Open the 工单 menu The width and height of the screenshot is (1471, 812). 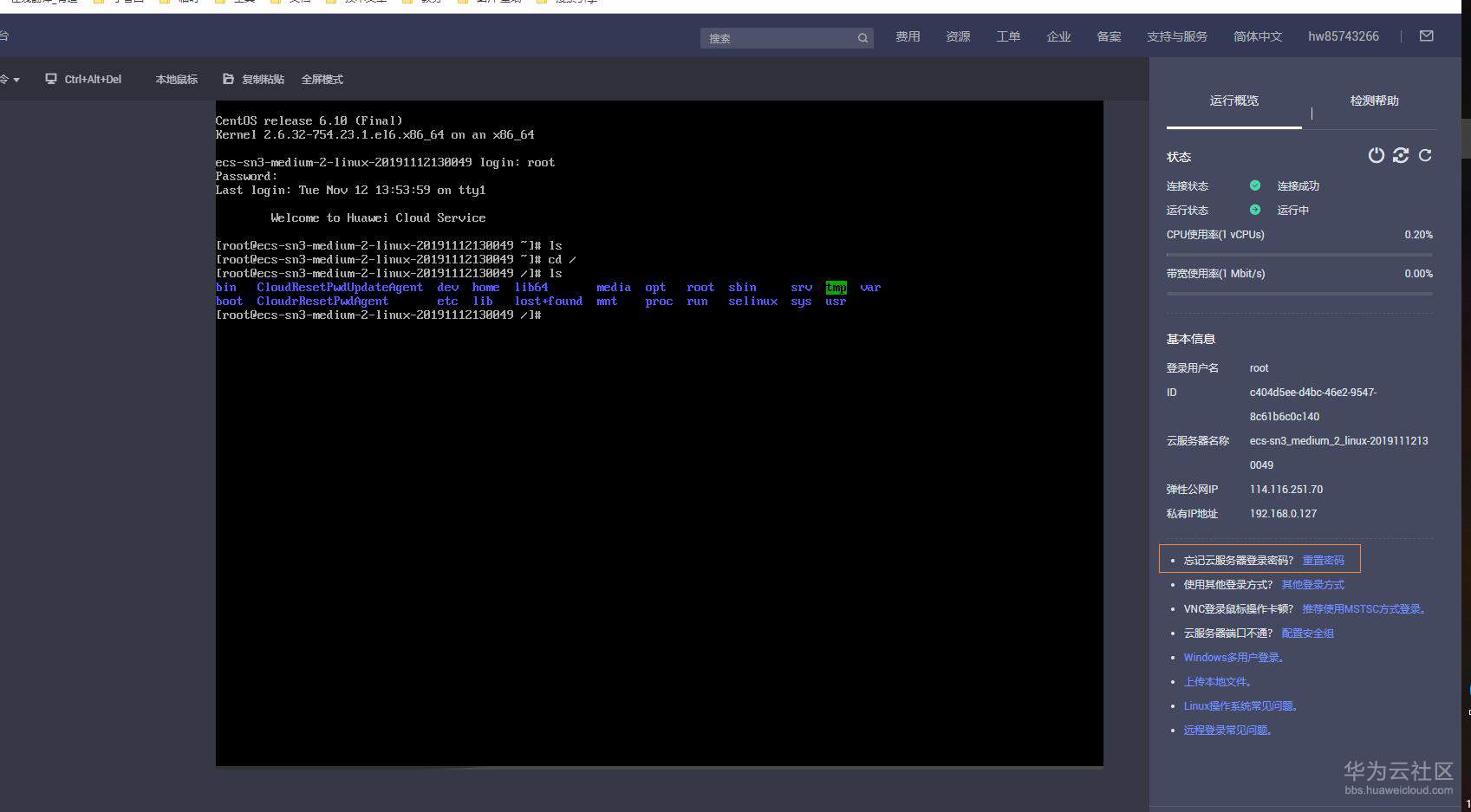click(x=1008, y=36)
